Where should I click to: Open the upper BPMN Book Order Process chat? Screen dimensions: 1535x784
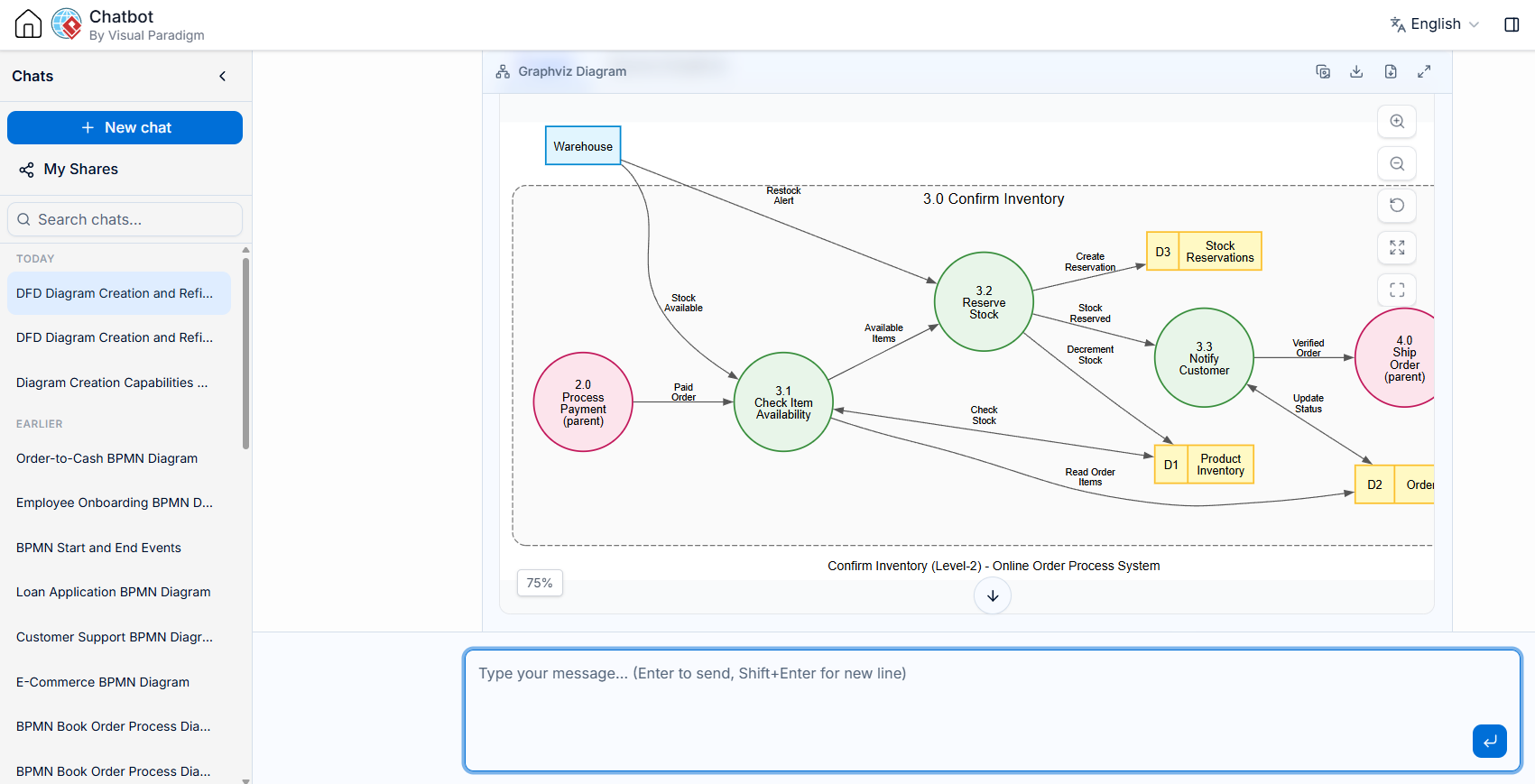[x=119, y=726]
